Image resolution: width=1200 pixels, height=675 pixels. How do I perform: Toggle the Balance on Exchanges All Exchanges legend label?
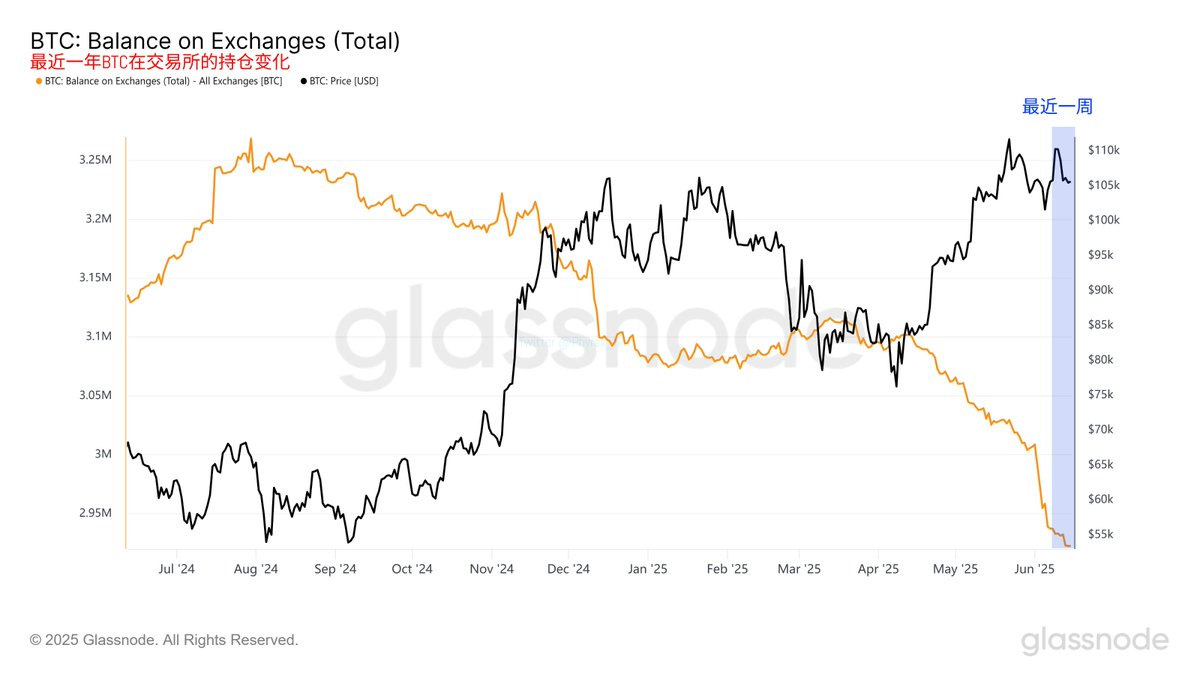[x=163, y=81]
